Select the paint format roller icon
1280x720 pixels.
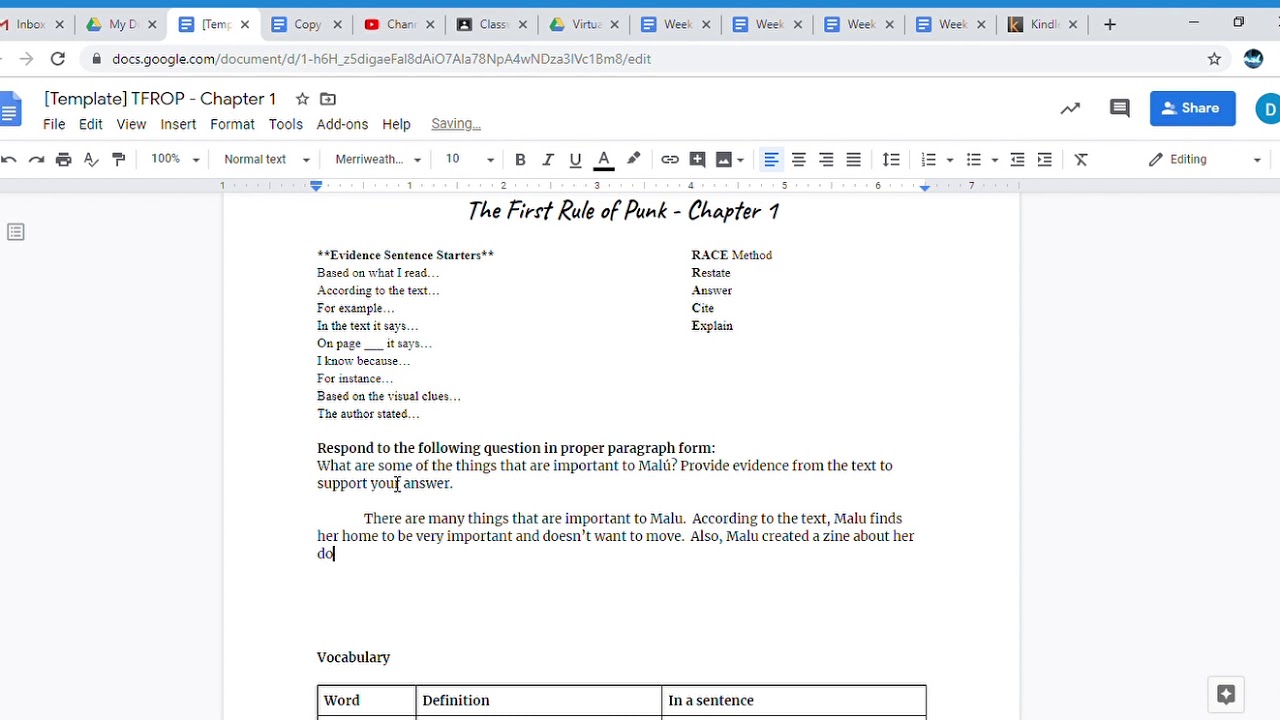(118, 159)
